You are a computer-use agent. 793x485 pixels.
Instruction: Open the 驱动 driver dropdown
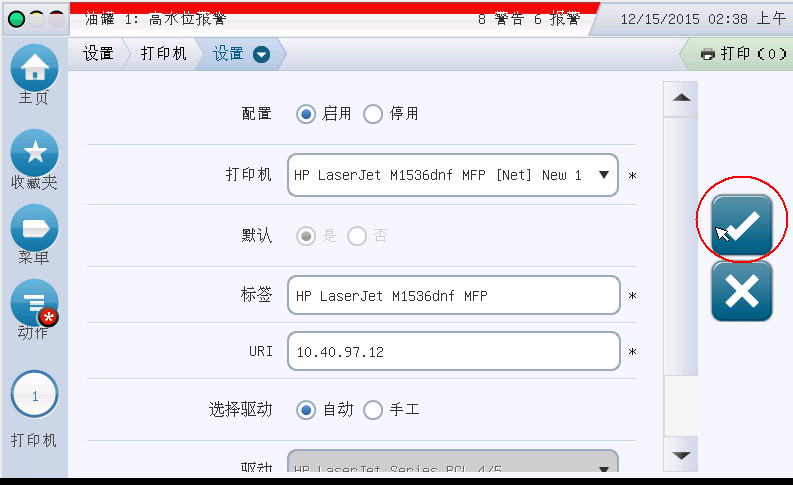pos(452,466)
